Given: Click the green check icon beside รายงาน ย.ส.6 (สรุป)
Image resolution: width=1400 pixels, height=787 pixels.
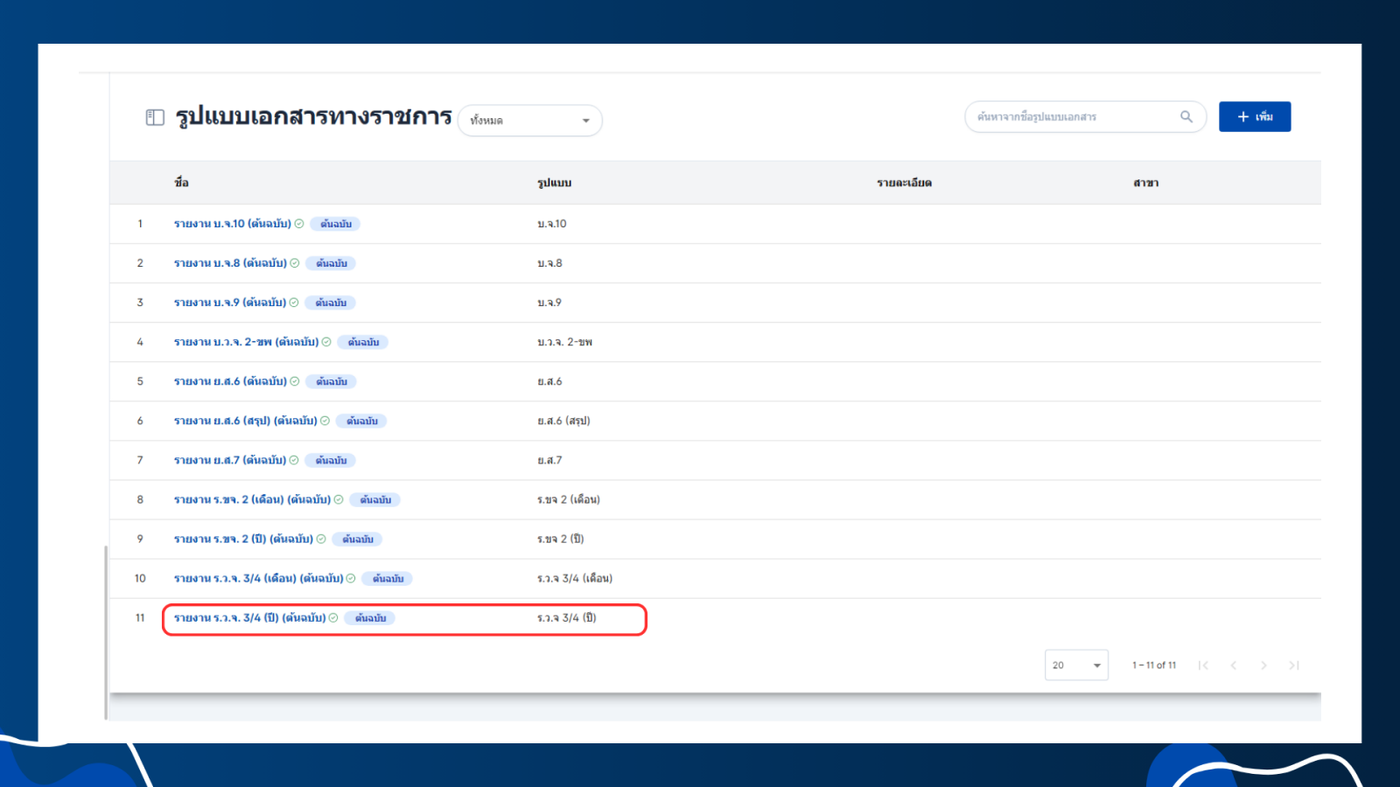Looking at the screenshot, I should click(x=325, y=421).
